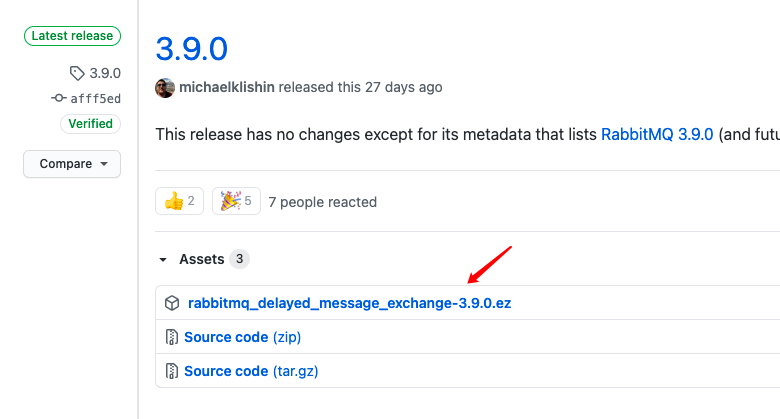Open michaelklishin's avatar image
The image size is (780, 419).
pyautogui.click(x=165, y=88)
